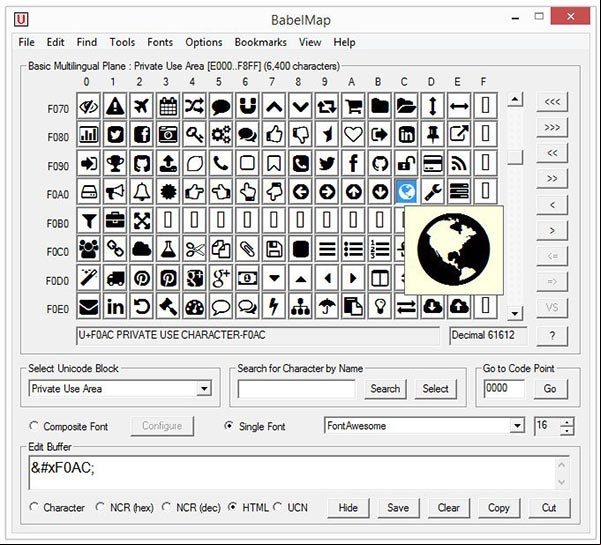
Task: Open the Bookmarks menu
Action: coord(261,42)
